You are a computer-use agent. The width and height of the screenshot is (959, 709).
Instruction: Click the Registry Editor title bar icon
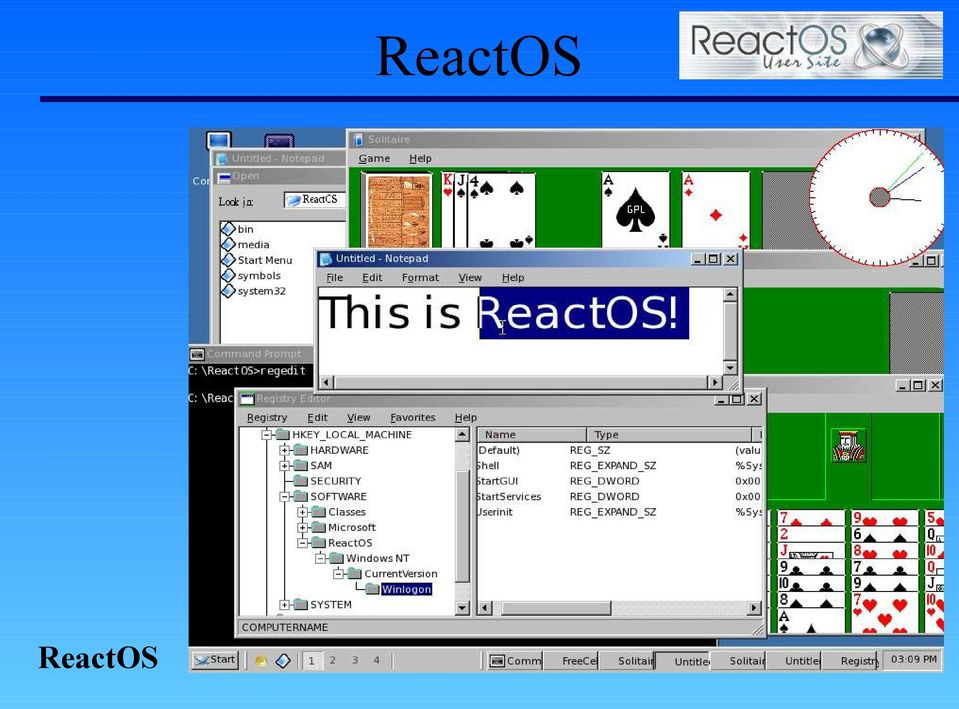click(247, 399)
